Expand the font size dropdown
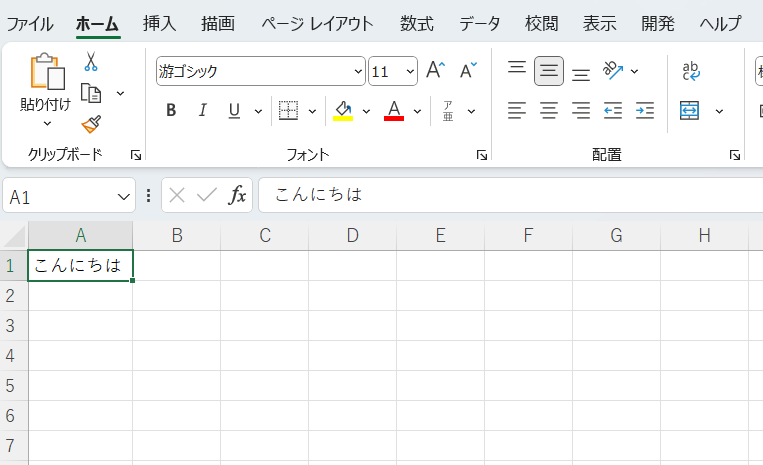Viewport: 763px width, 465px height. click(x=410, y=71)
